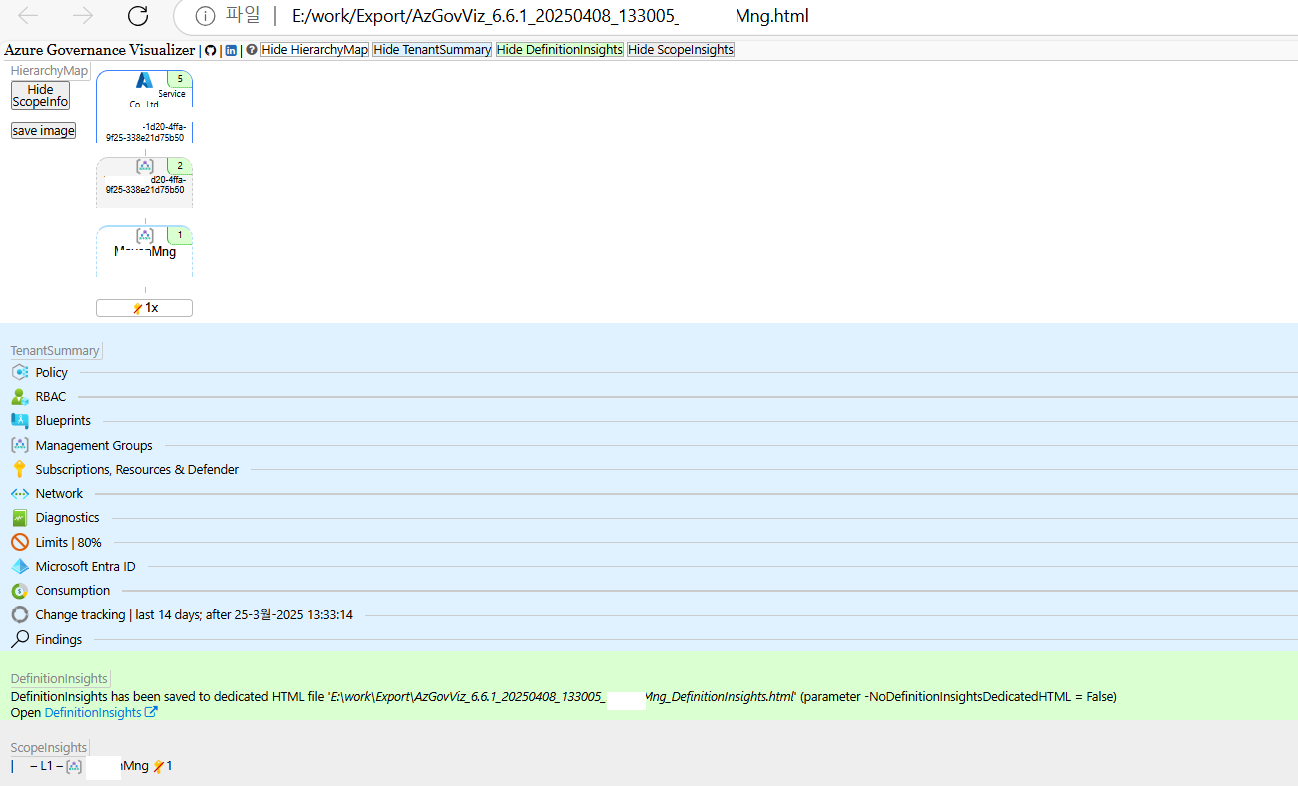Viewport: 1298px width, 786px height.
Task: Click key icon in the ScopeInsights L1 row
Action: coord(158,766)
